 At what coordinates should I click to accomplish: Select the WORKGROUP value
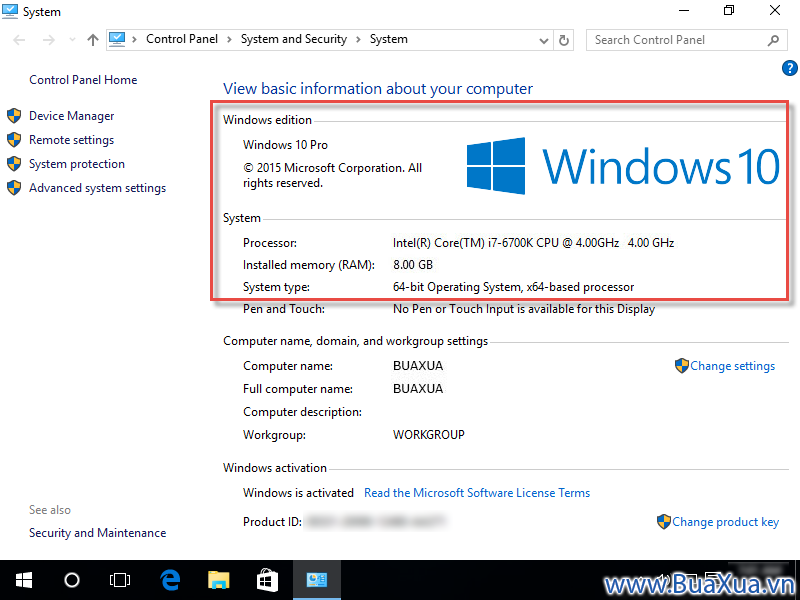click(x=429, y=435)
